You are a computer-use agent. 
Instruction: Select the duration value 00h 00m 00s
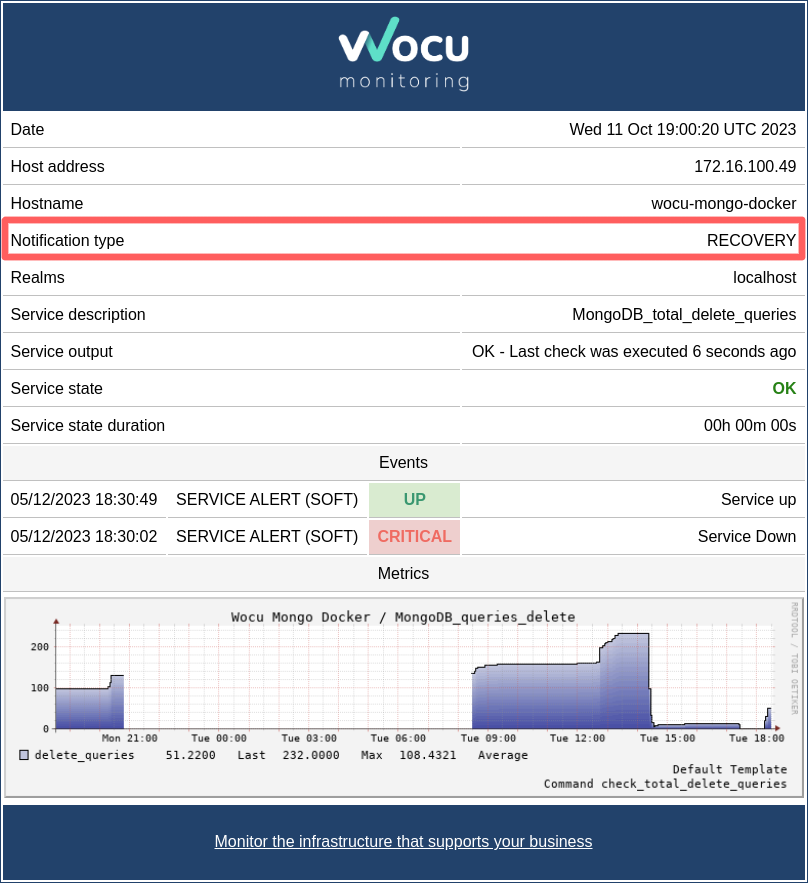pos(749,425)
